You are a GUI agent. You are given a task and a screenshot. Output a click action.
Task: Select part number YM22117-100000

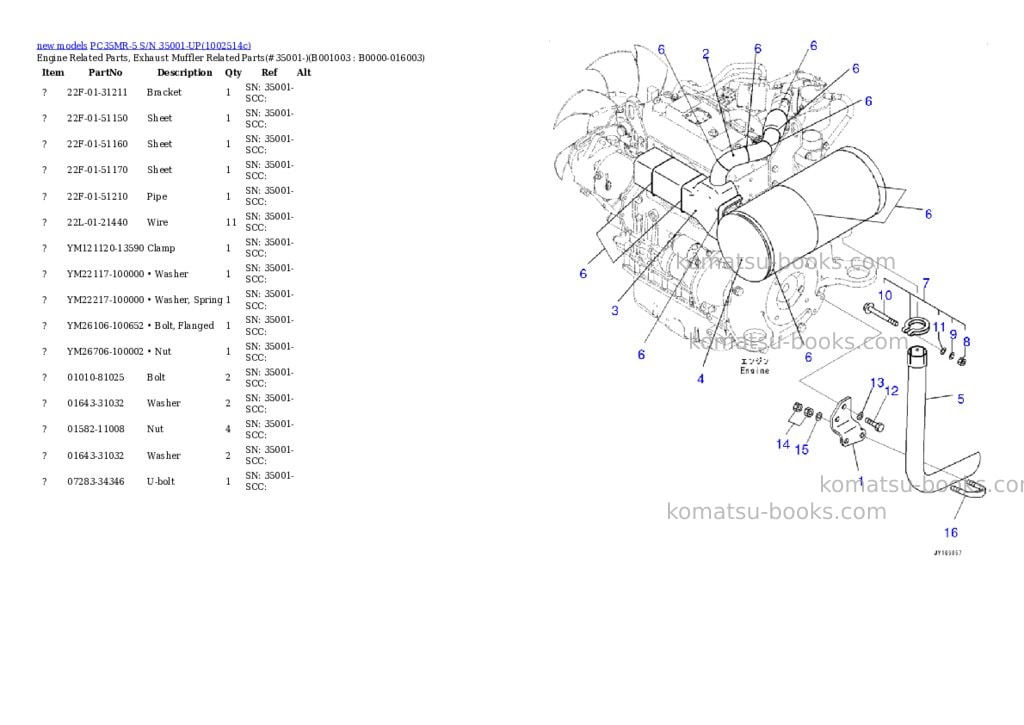[x=105, y=274]
